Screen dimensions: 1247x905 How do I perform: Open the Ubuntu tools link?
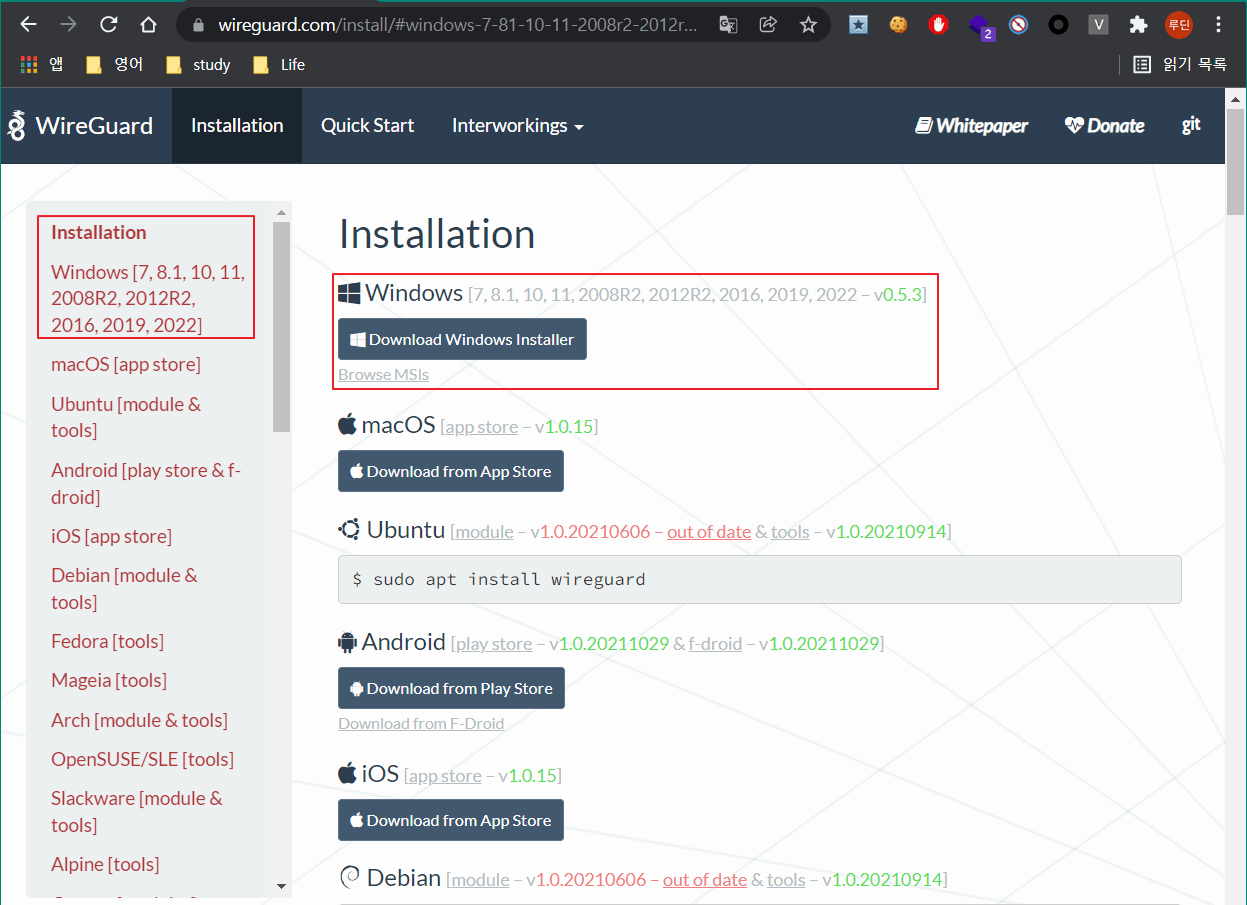[x=790, y=532]
